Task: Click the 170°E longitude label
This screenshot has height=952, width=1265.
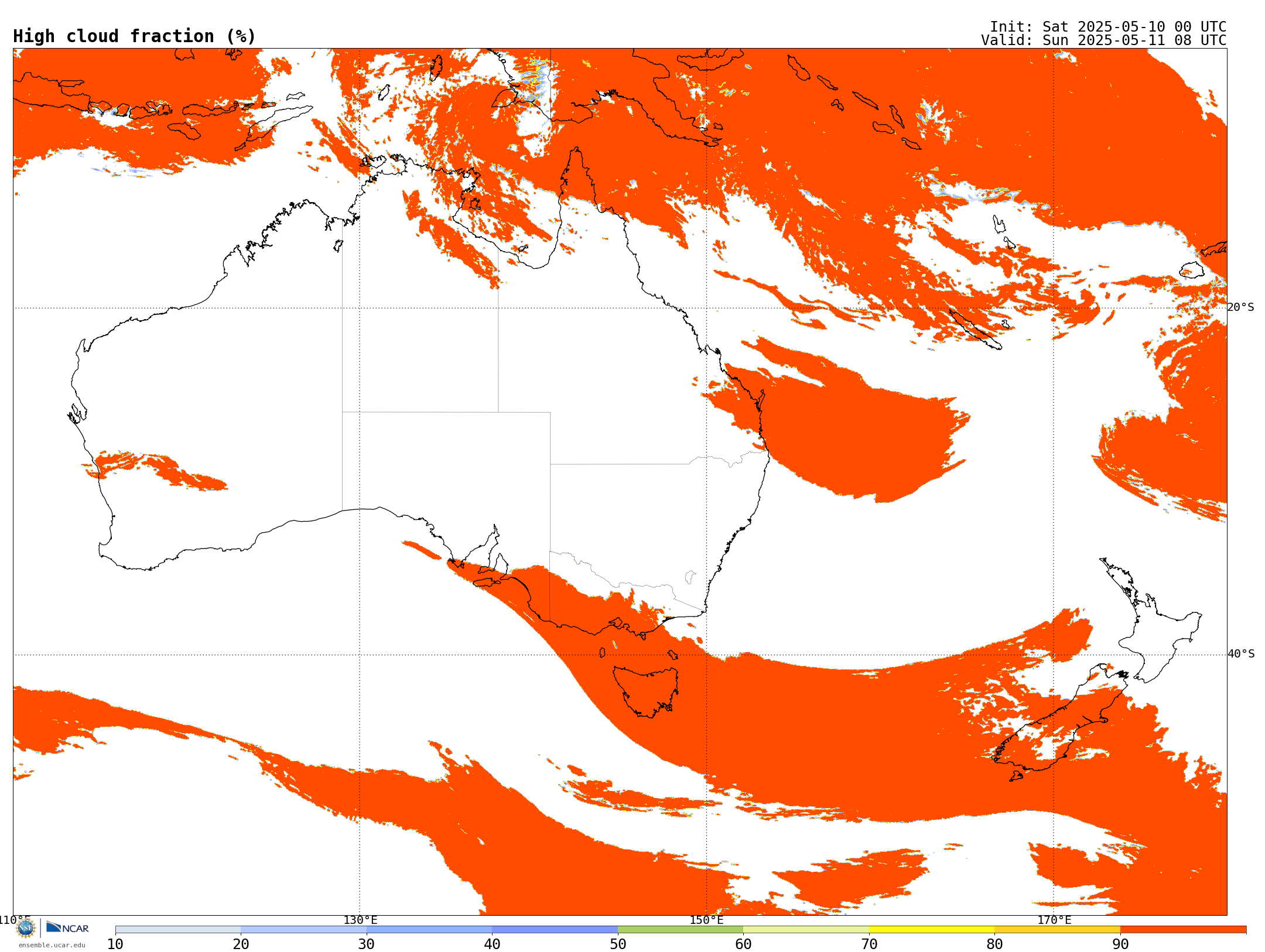Action: 1054,920
